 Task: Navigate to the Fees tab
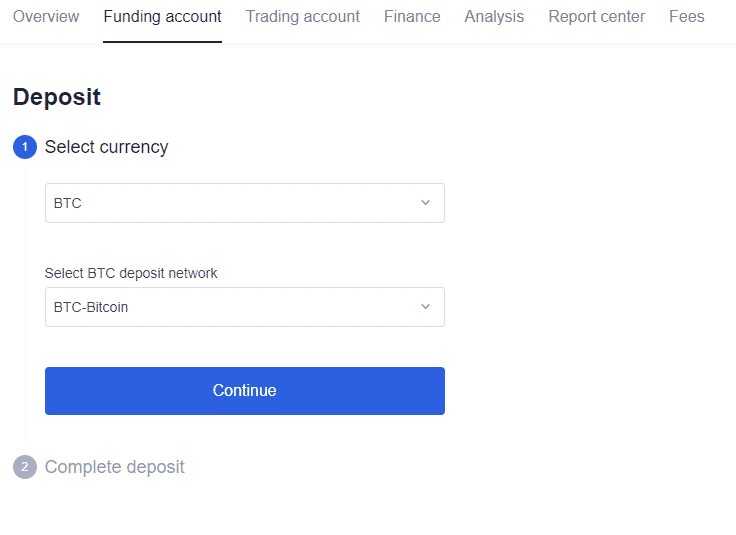(686, 17)
